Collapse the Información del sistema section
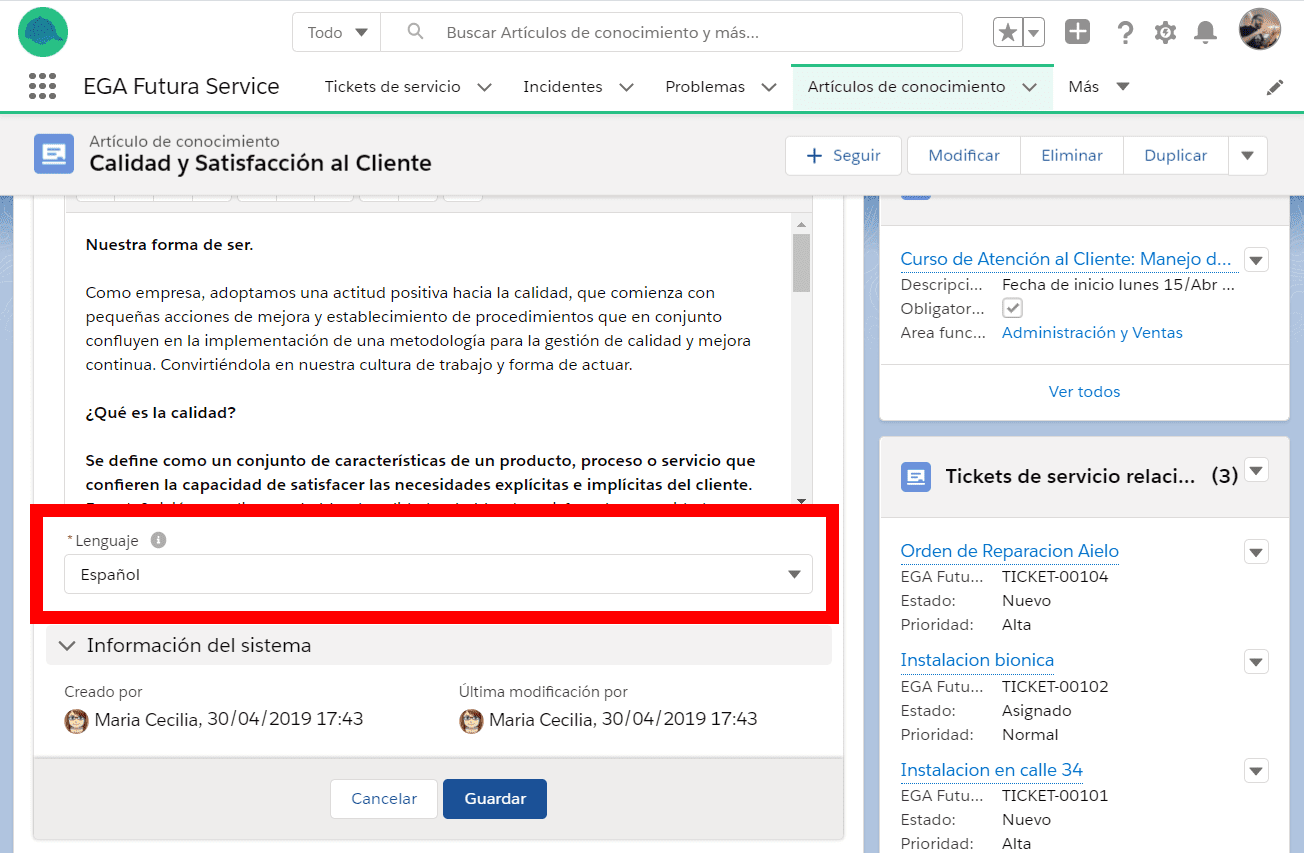 point(68,646)
